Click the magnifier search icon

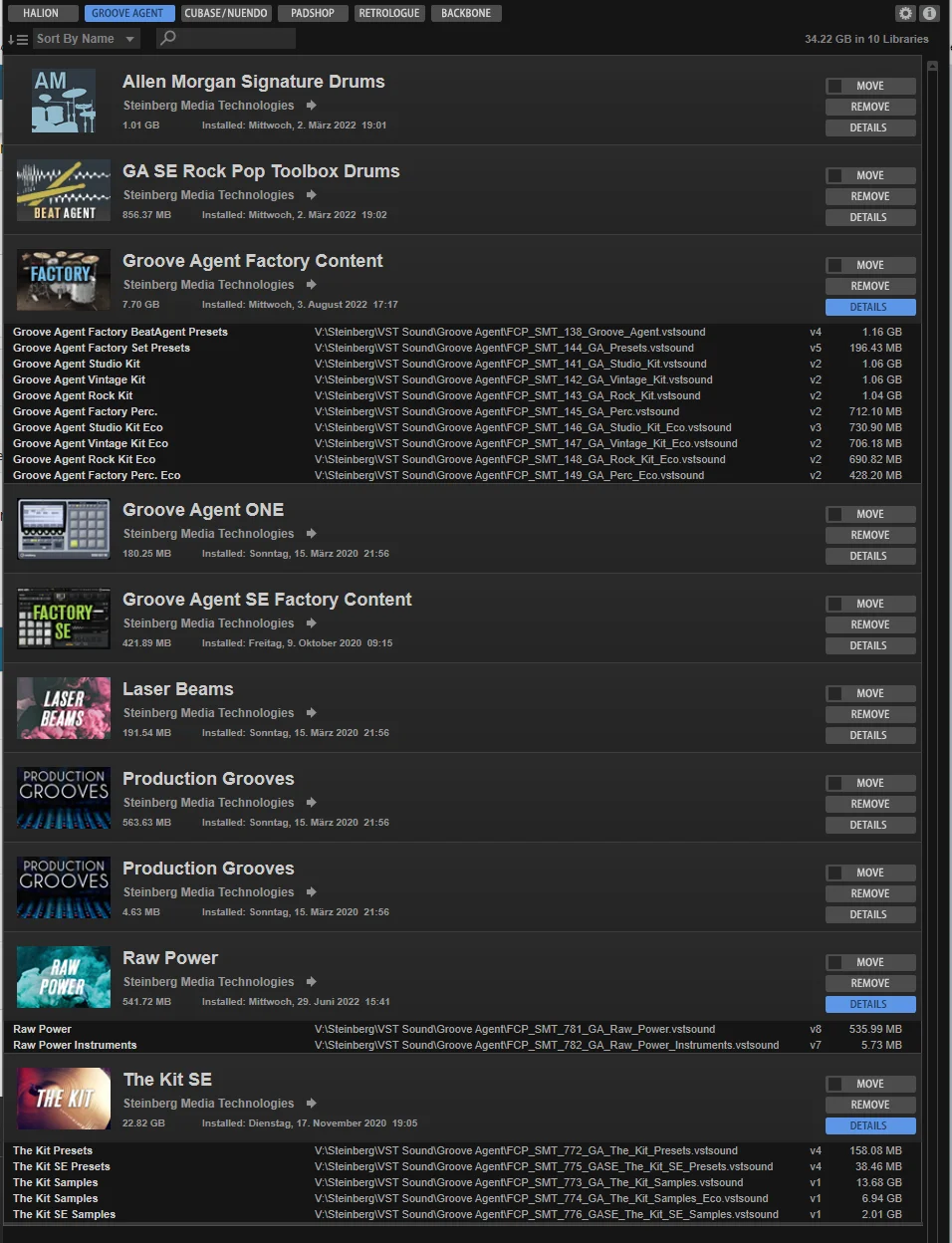(168, 38)
